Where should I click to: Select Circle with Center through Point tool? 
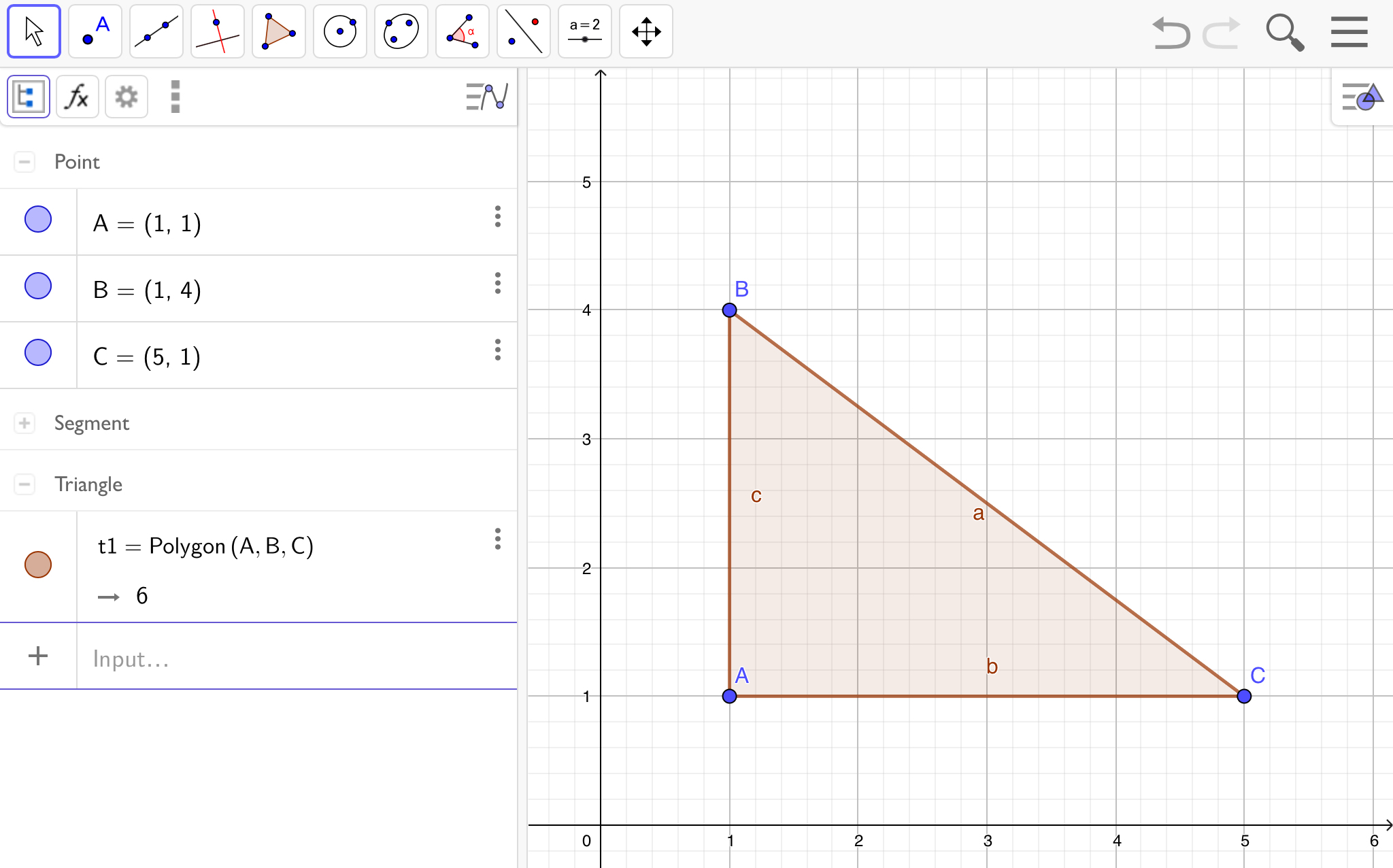pos(340,31)
